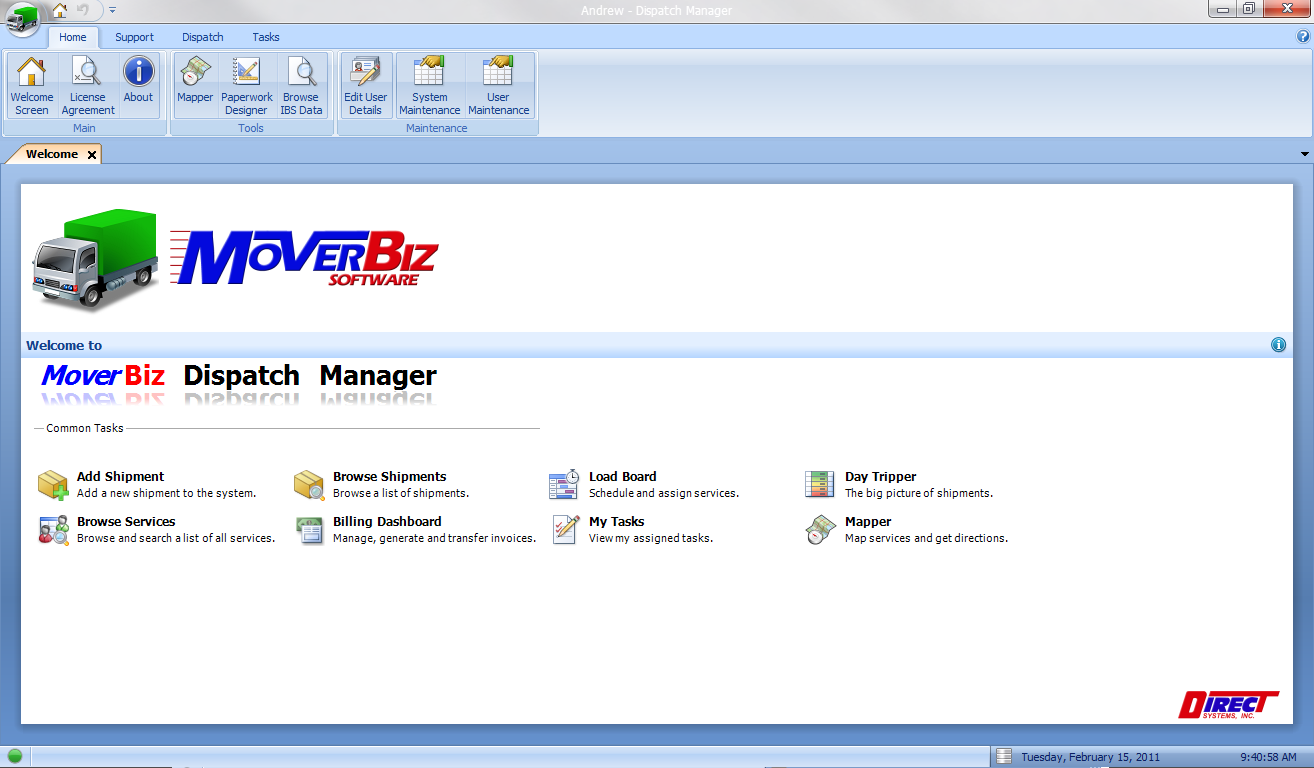The image size is (1314, 768).
Task: Open the tab list dropdown arrow
Action: tap(1304, 154)
